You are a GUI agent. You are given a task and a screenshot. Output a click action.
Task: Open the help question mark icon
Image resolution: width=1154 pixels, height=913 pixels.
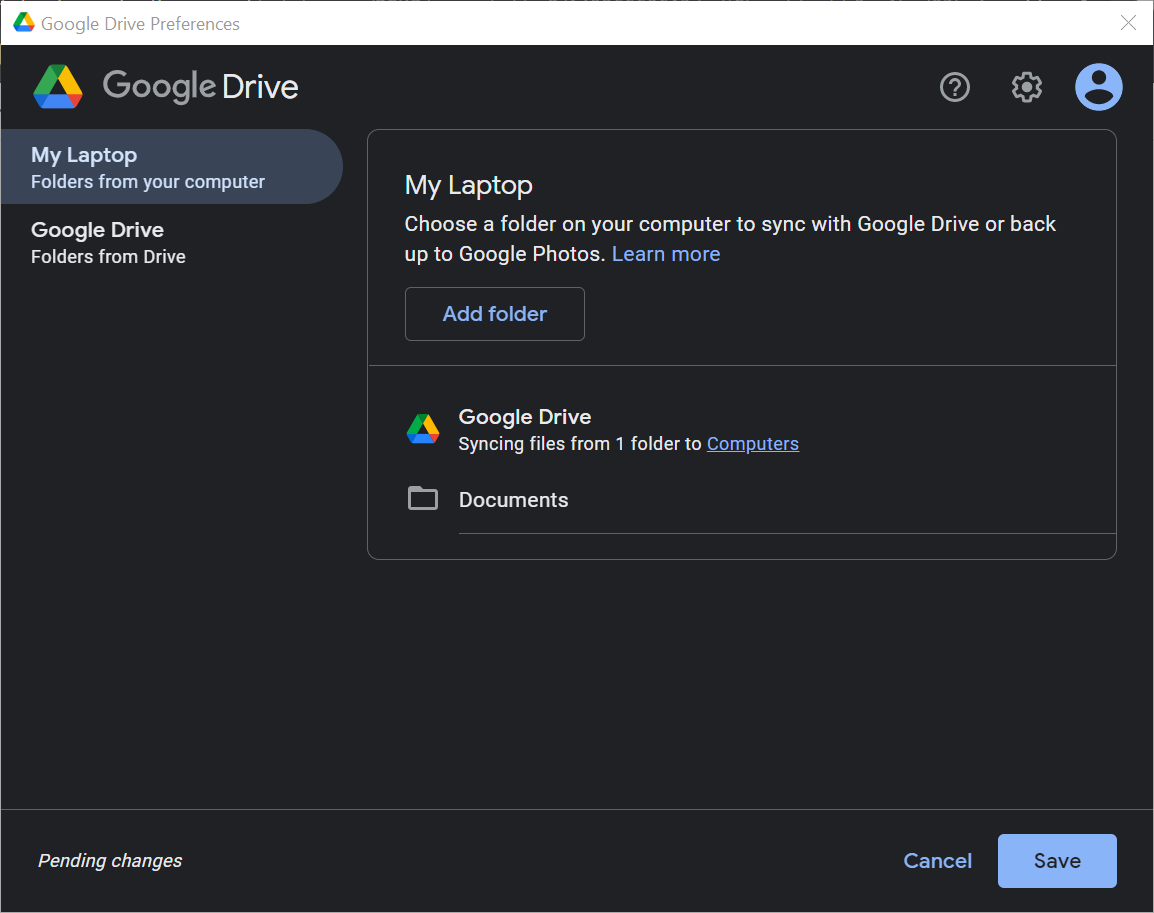tap(955, 88)
